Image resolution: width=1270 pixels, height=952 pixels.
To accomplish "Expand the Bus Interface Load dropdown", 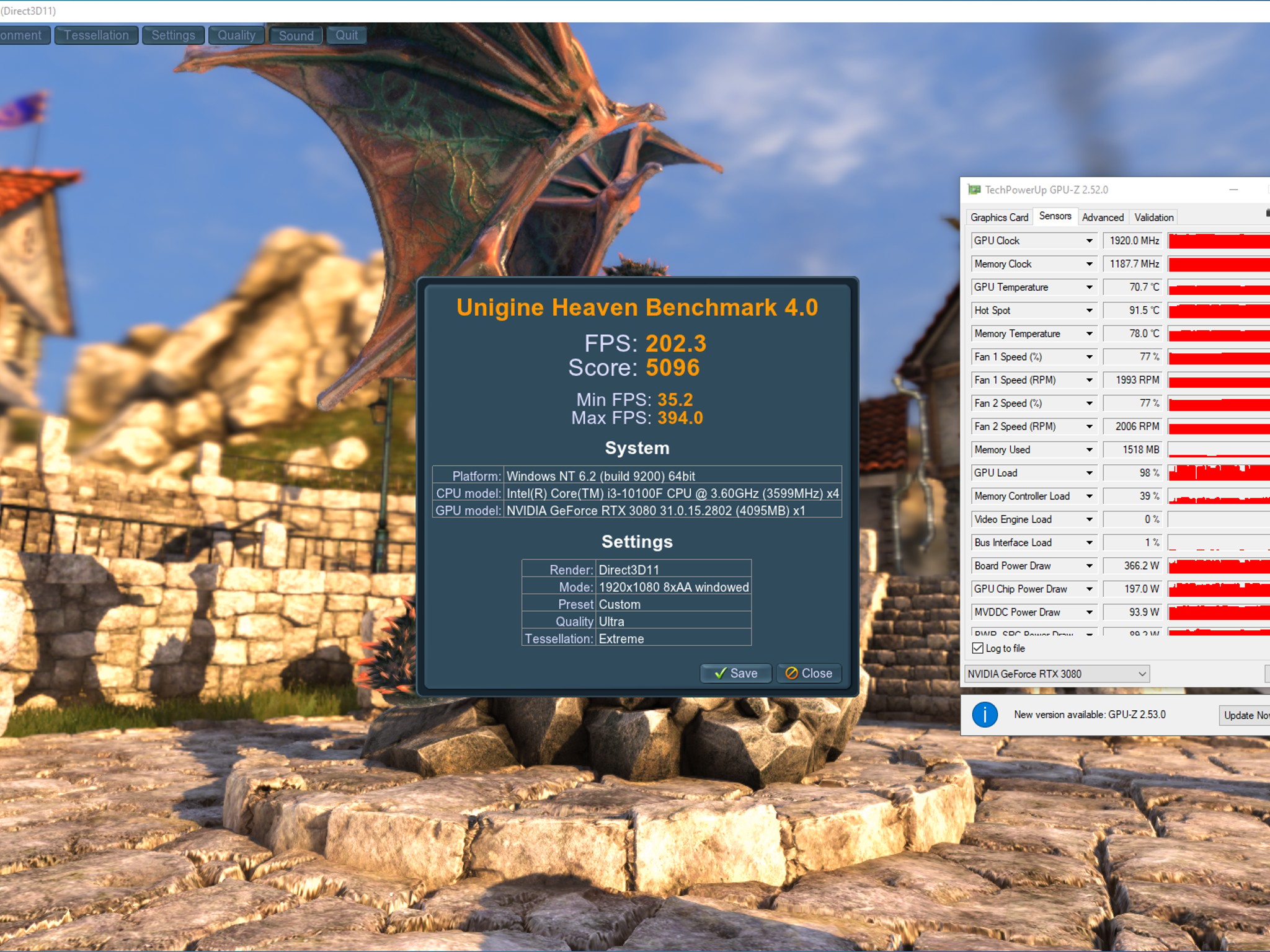I will (1090, 543).
